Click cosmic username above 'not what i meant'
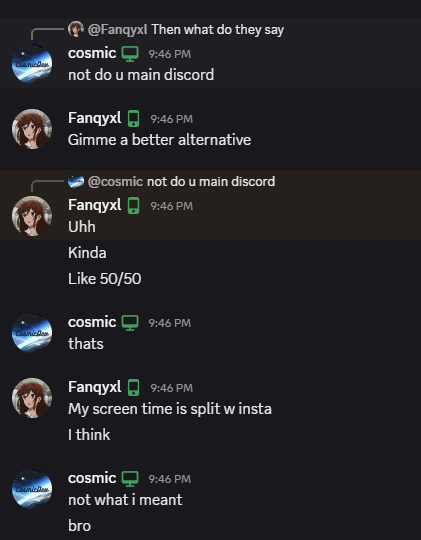The height and width of the screenshot is (540, 421). pyautogui.click(x=92, y=478)
